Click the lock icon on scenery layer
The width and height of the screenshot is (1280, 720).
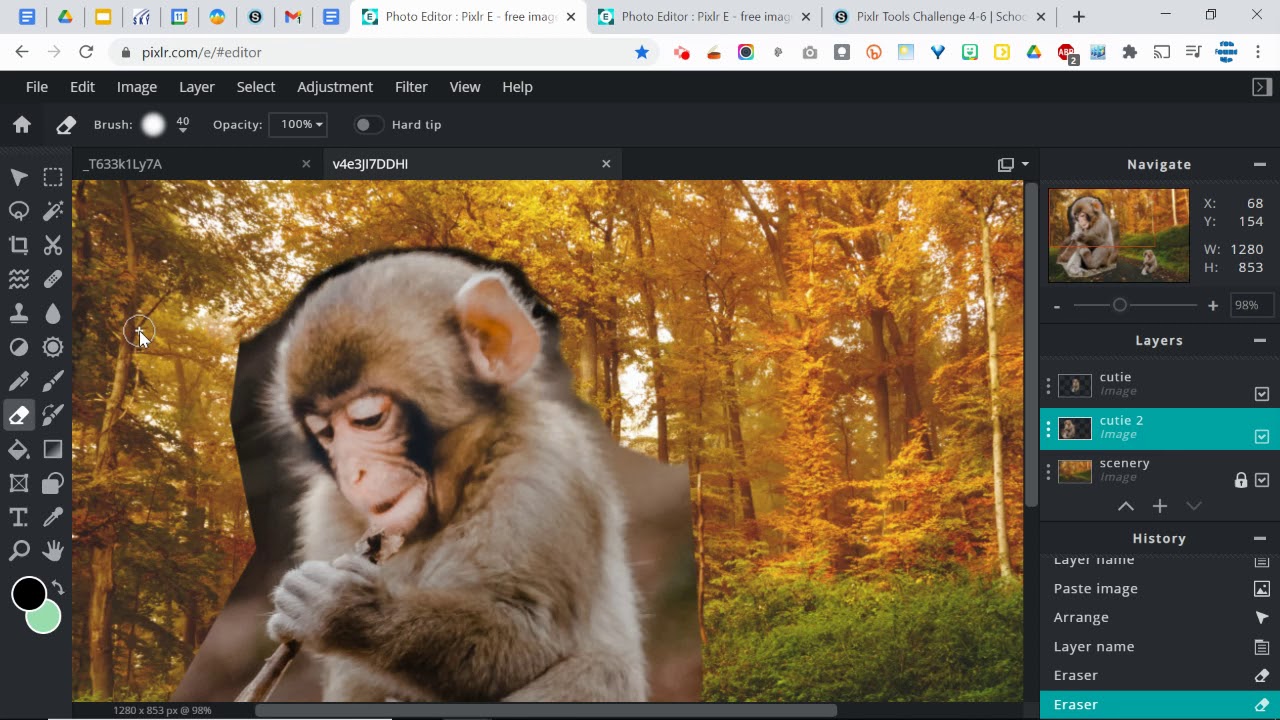point(1241,480)
